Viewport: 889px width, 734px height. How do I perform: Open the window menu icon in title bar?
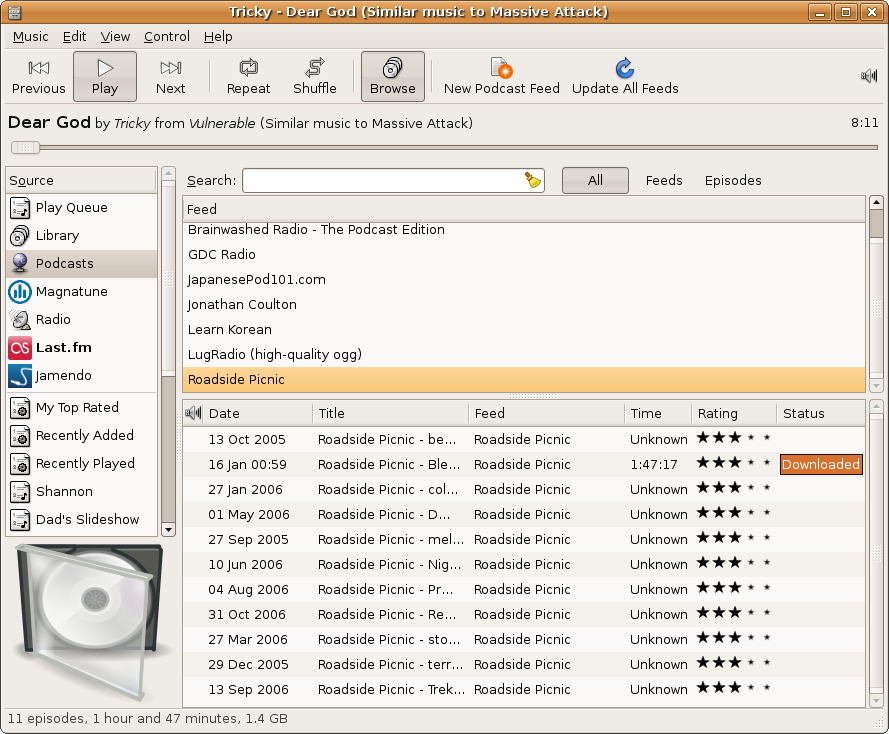[x=15, y=12]
